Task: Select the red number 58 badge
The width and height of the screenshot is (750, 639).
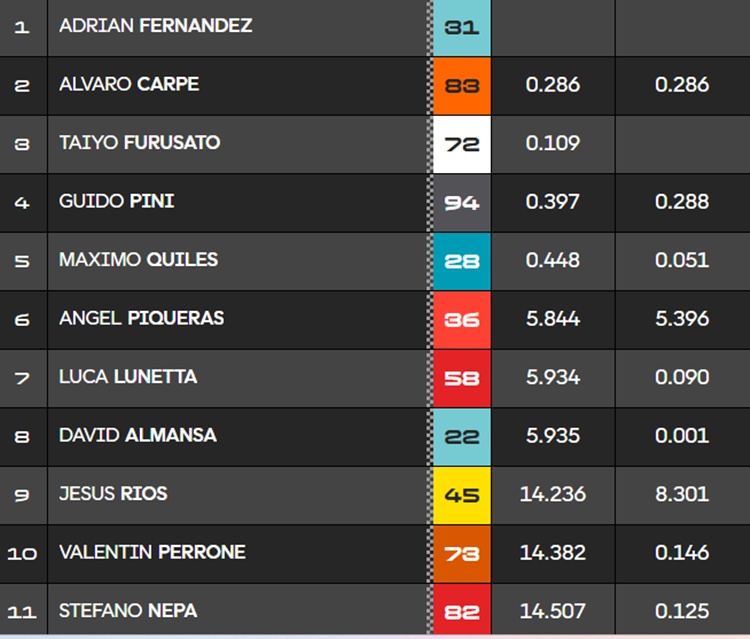Action: pyautogui.click(x=462, y=378)
